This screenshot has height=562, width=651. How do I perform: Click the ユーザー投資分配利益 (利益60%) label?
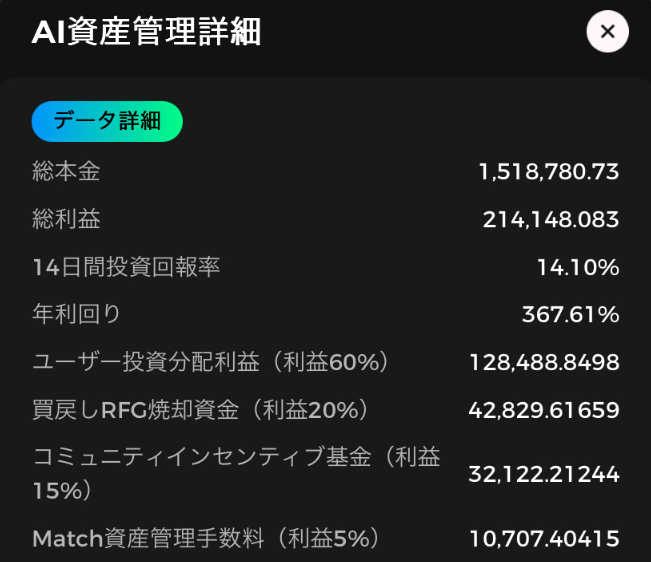(211, 362)
